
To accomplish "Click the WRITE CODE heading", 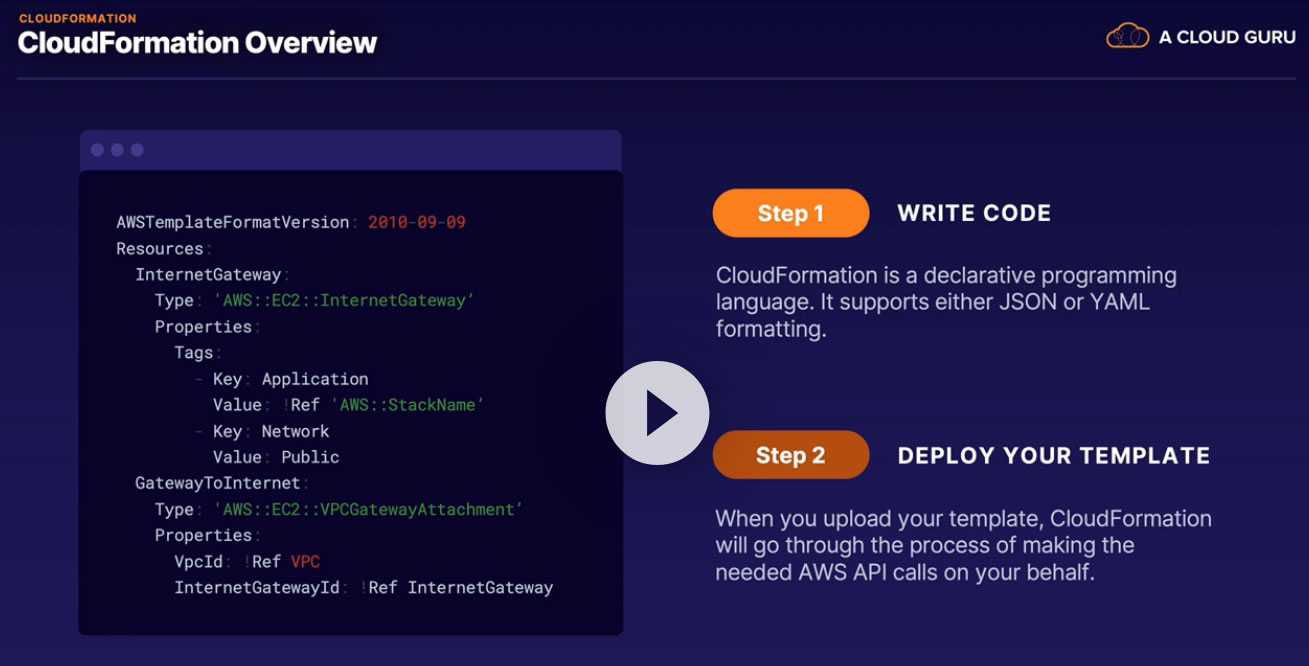I will click(x=974, y=213).
